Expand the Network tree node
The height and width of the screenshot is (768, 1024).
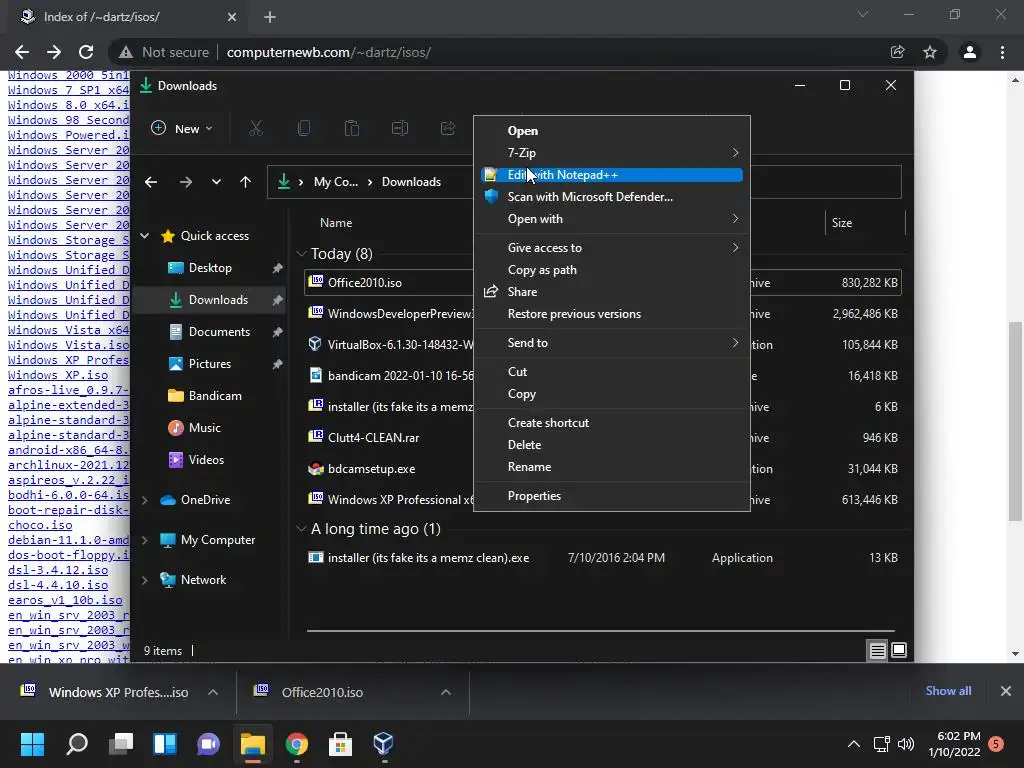[145, 580]
